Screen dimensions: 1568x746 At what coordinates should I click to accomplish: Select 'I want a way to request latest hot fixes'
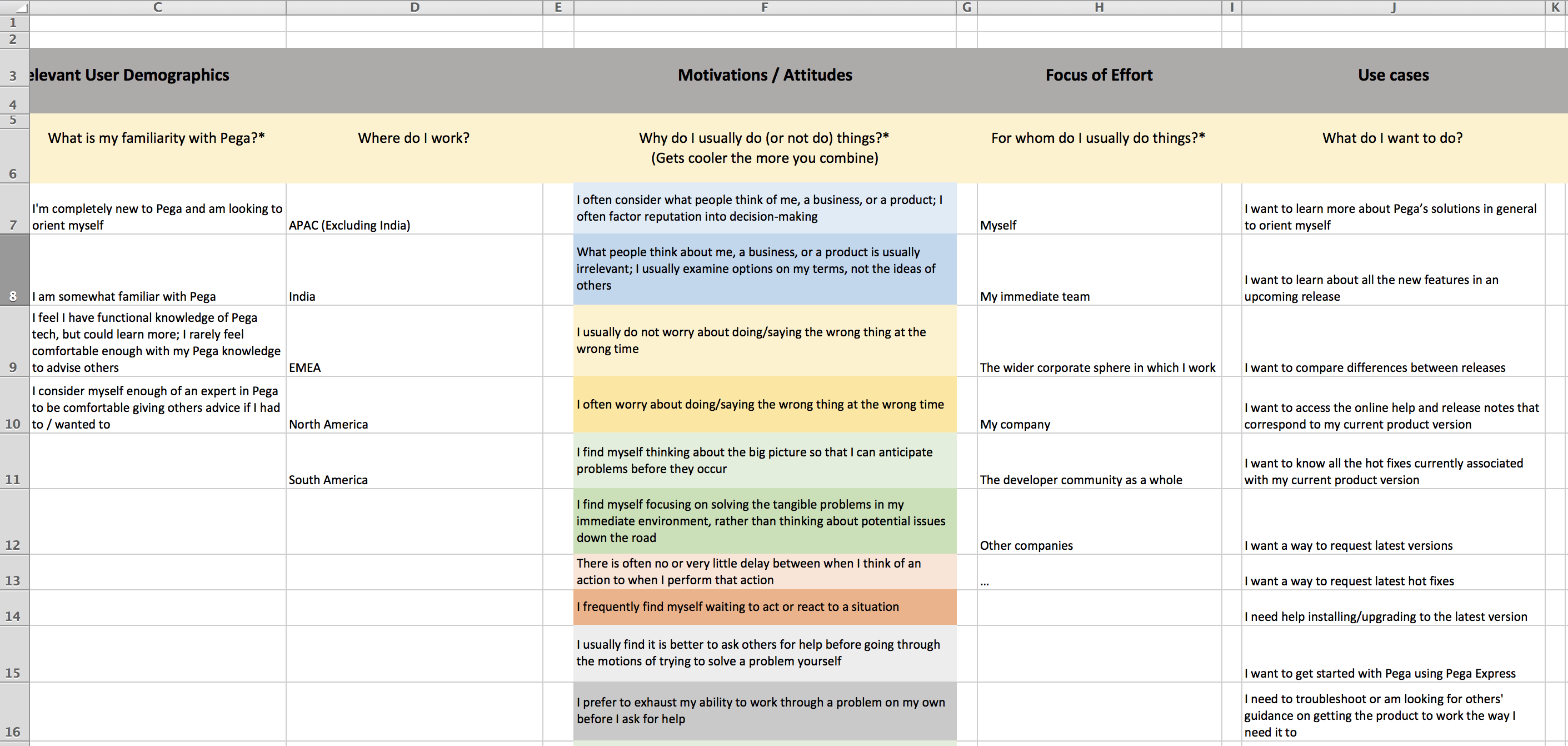tap(1394, 572)
